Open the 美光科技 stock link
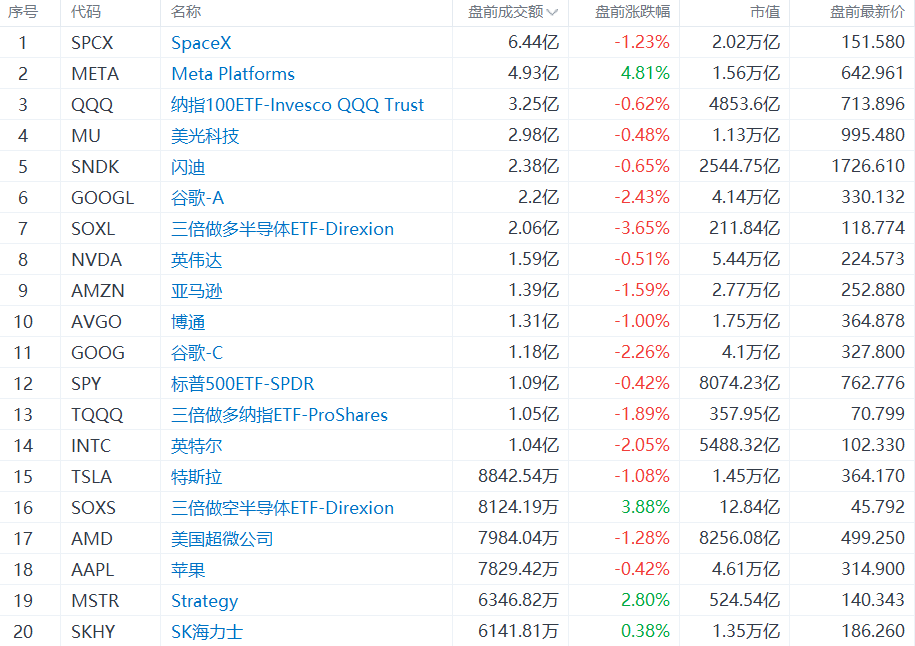Viewport: 915px width, 646px height. tap(205, 136)
